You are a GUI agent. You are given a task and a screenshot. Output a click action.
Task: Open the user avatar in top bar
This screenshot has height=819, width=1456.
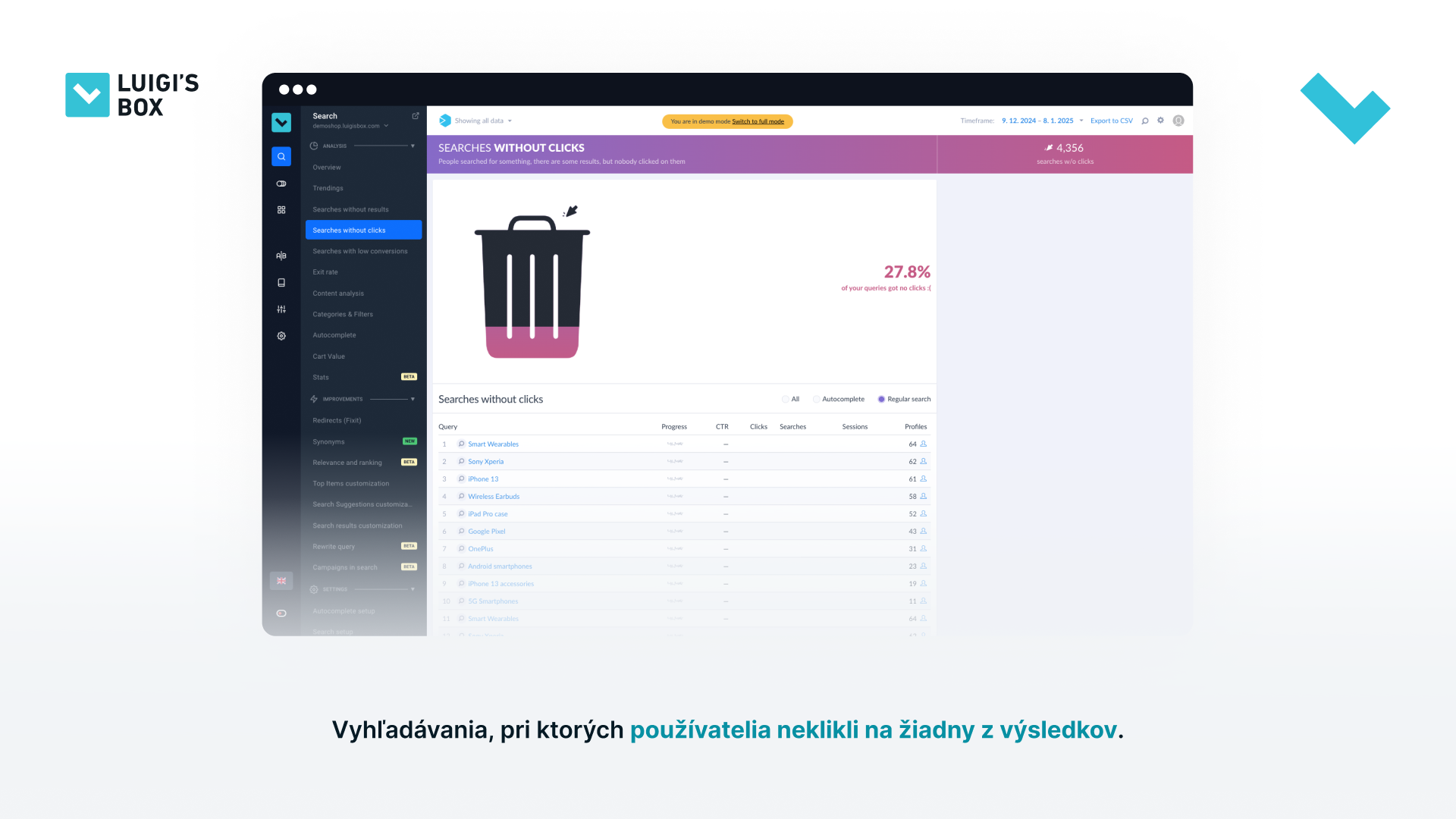[1178, 121]
